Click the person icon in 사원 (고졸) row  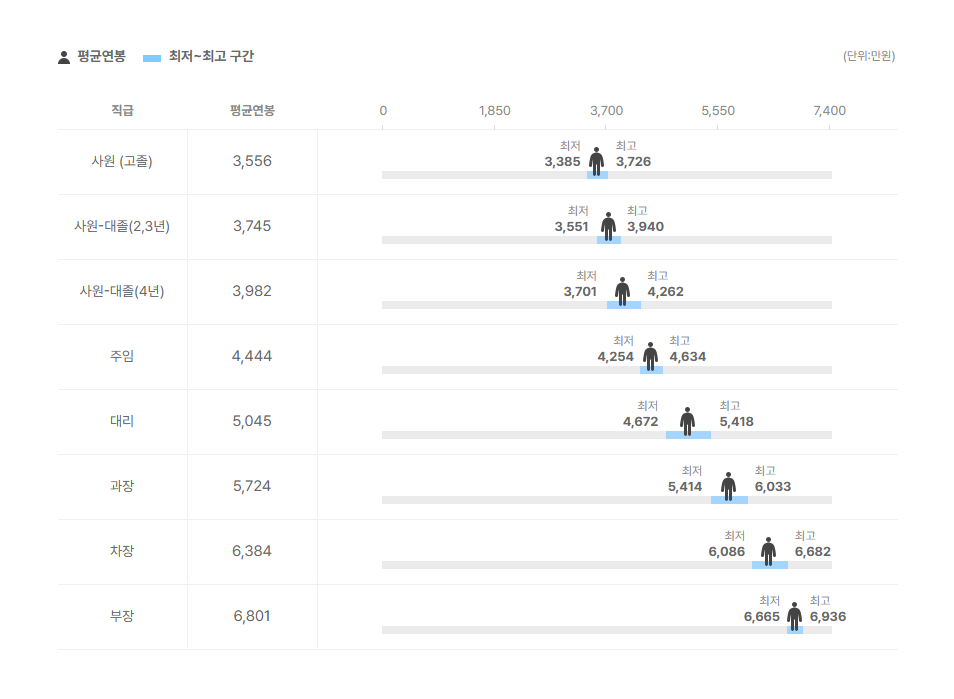[x=596, y=162]
